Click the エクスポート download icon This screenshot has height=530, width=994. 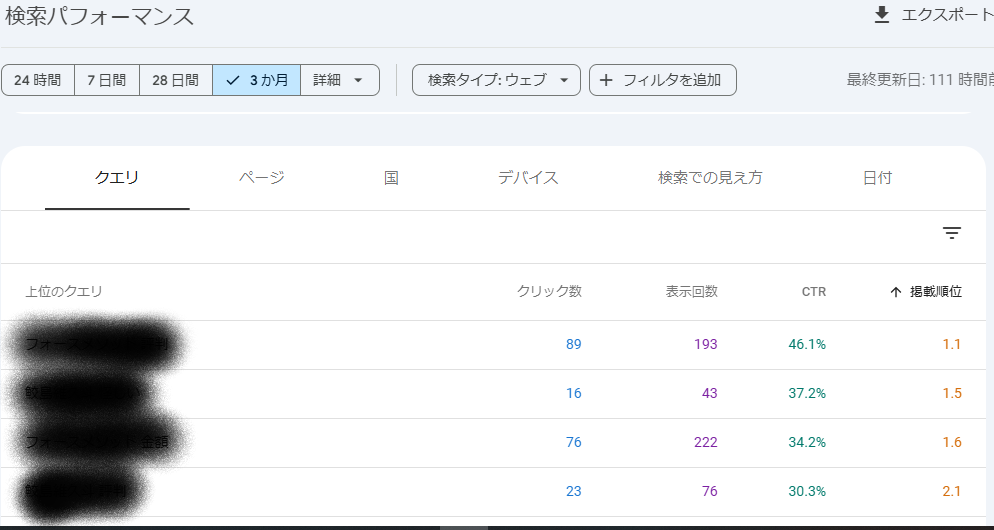click(x=881, y=15)
